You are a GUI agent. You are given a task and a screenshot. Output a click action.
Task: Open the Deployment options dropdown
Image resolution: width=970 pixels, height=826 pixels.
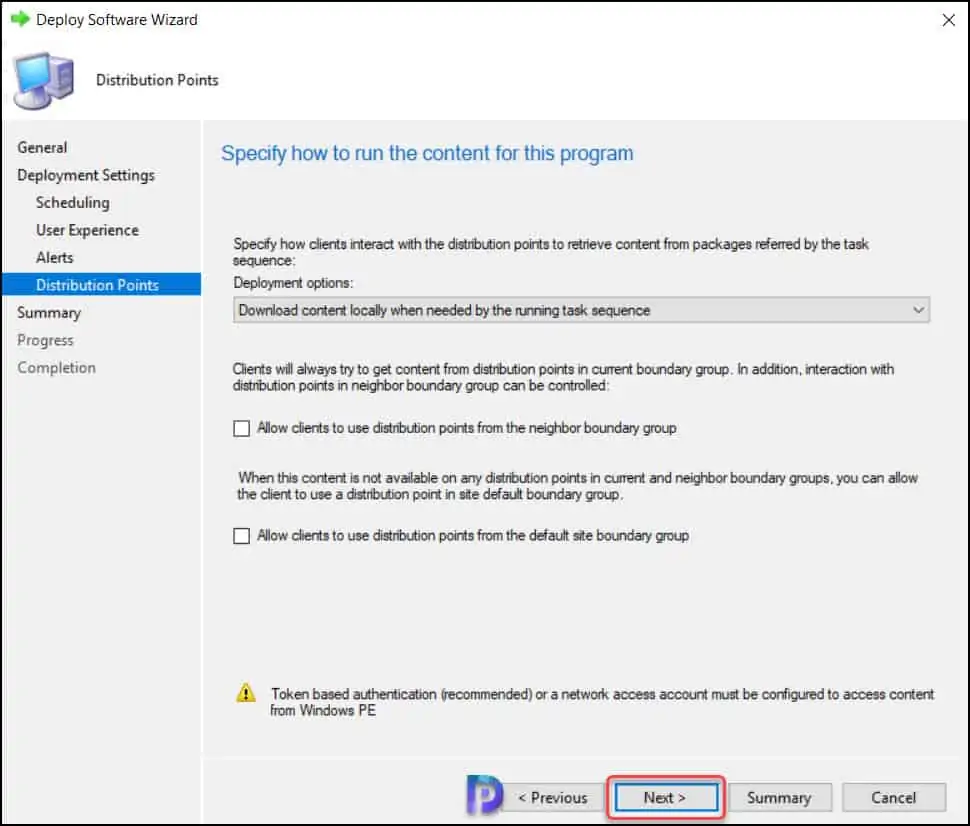point(581,310)
